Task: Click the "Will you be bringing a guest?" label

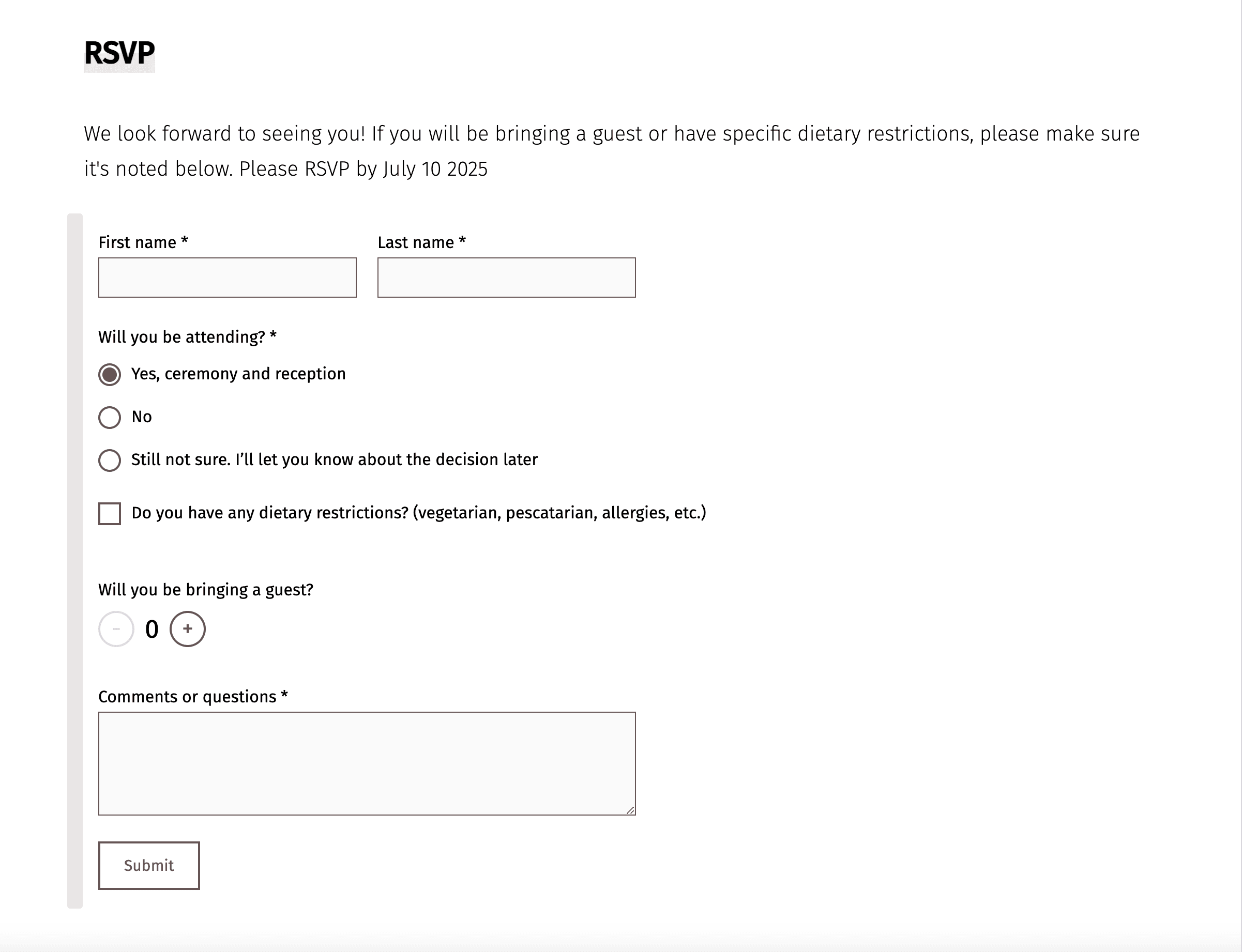Action: click(x=206, y=590)
